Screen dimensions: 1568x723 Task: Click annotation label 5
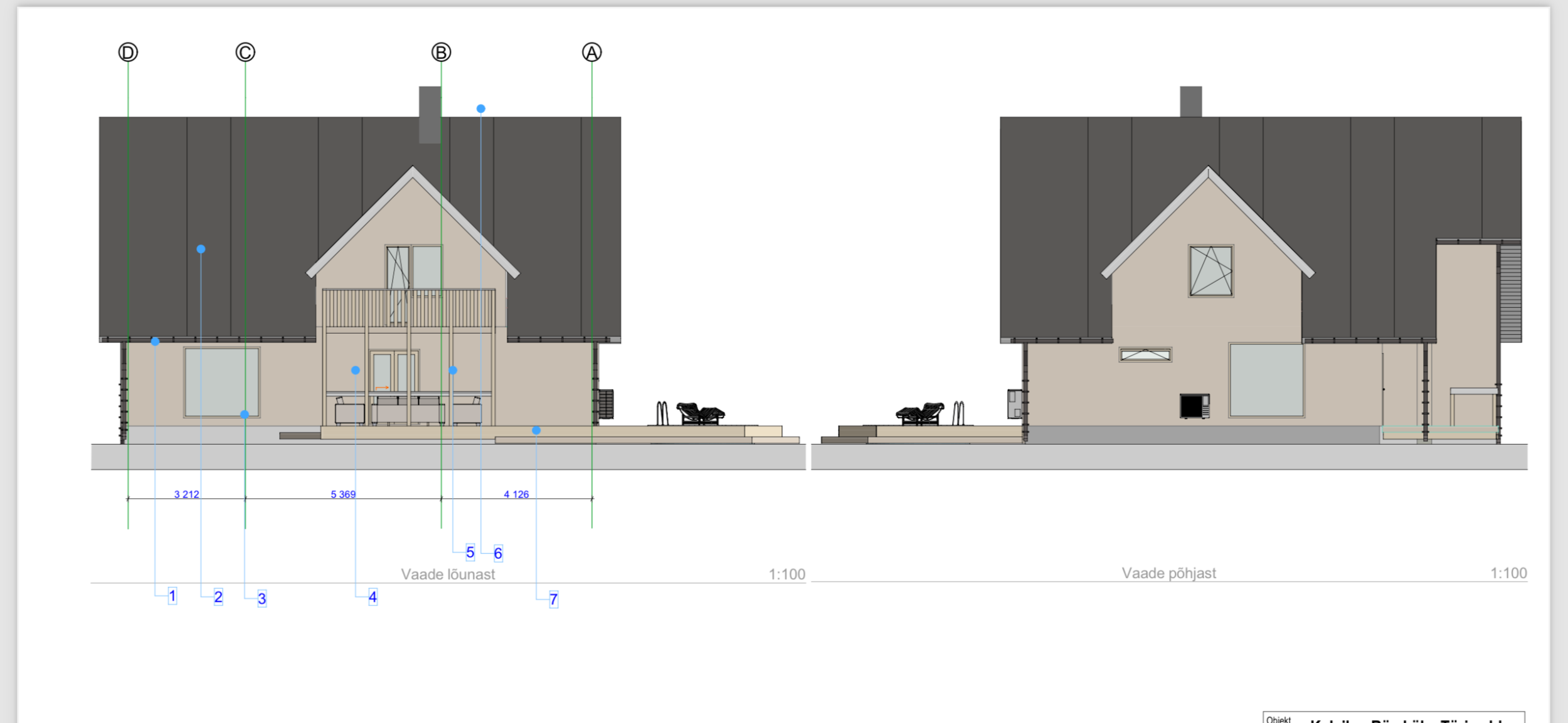pos(470,552)
